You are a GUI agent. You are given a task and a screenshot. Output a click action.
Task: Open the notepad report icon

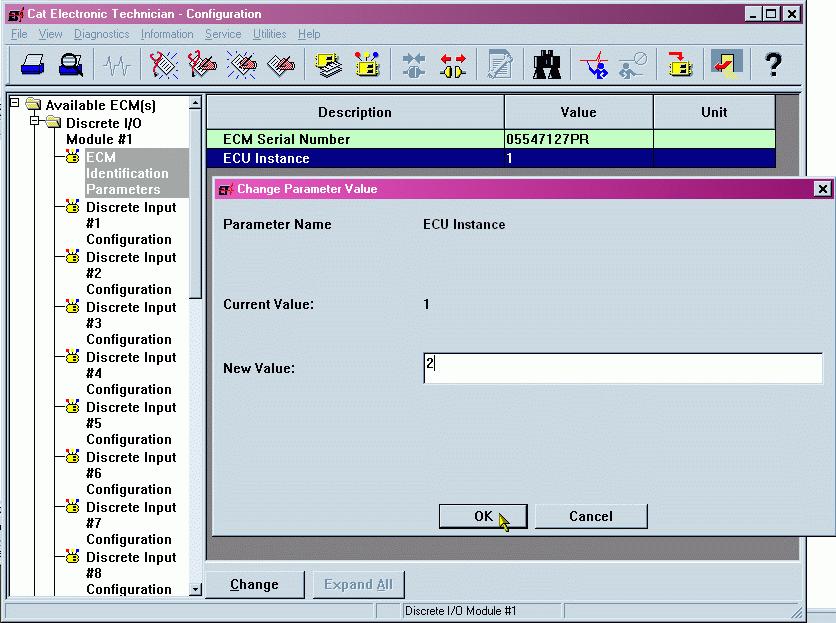point(500,65)
